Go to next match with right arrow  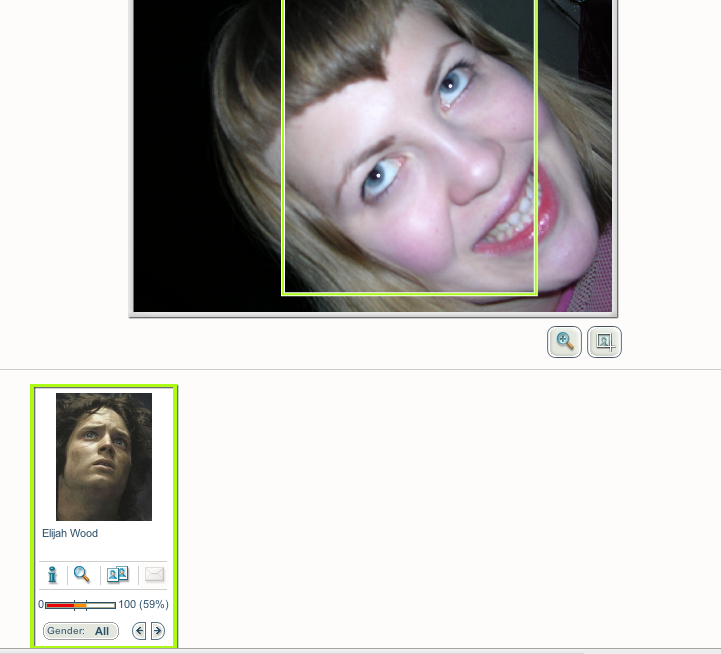pyautogui.click(x=158, y=631)
